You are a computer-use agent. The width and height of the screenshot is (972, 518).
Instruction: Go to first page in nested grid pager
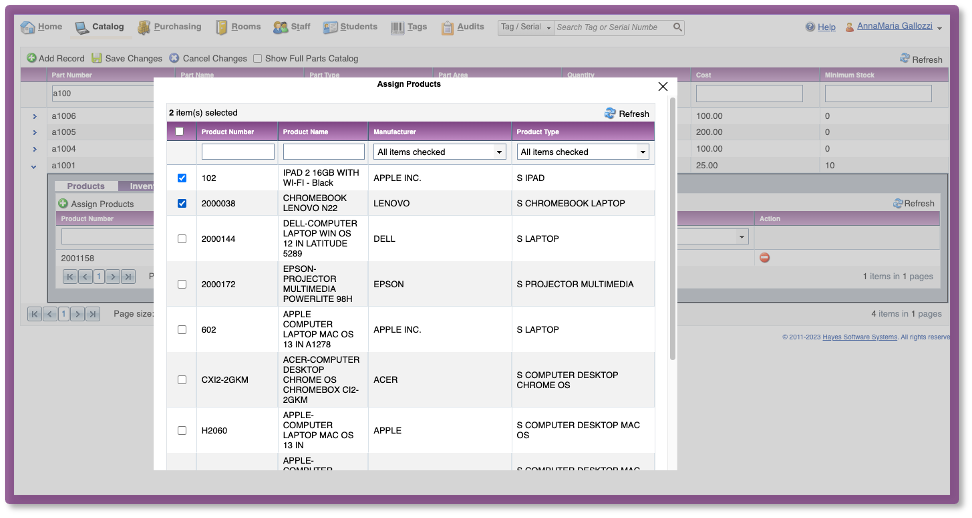click(70, 277)
